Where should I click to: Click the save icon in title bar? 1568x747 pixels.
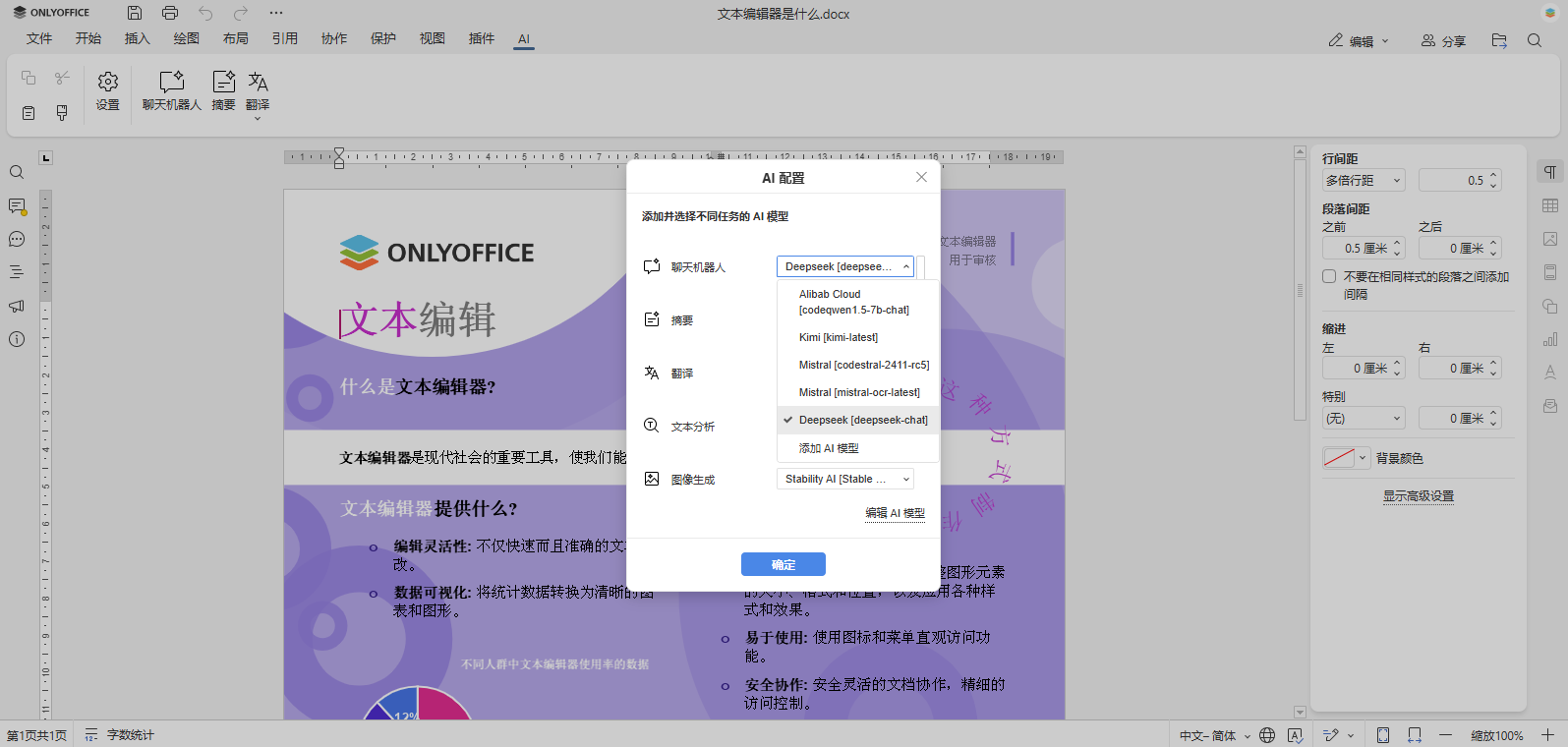point(135,13)
